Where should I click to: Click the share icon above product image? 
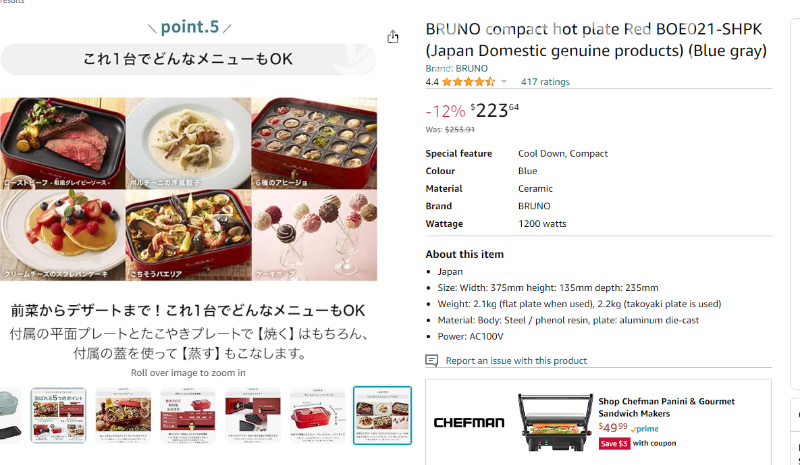tap(393, 37)
